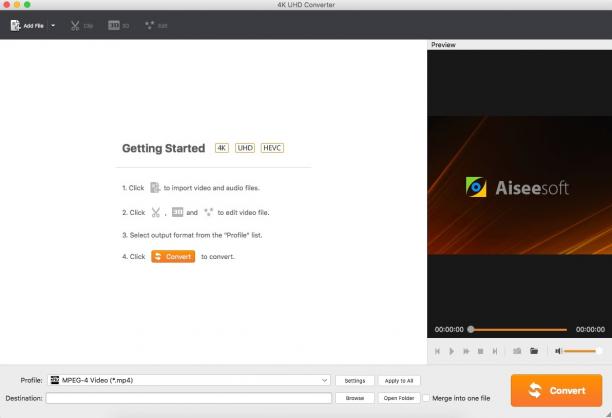Play the preview video
The image size is (612, 418).
[x=452, y=351]
